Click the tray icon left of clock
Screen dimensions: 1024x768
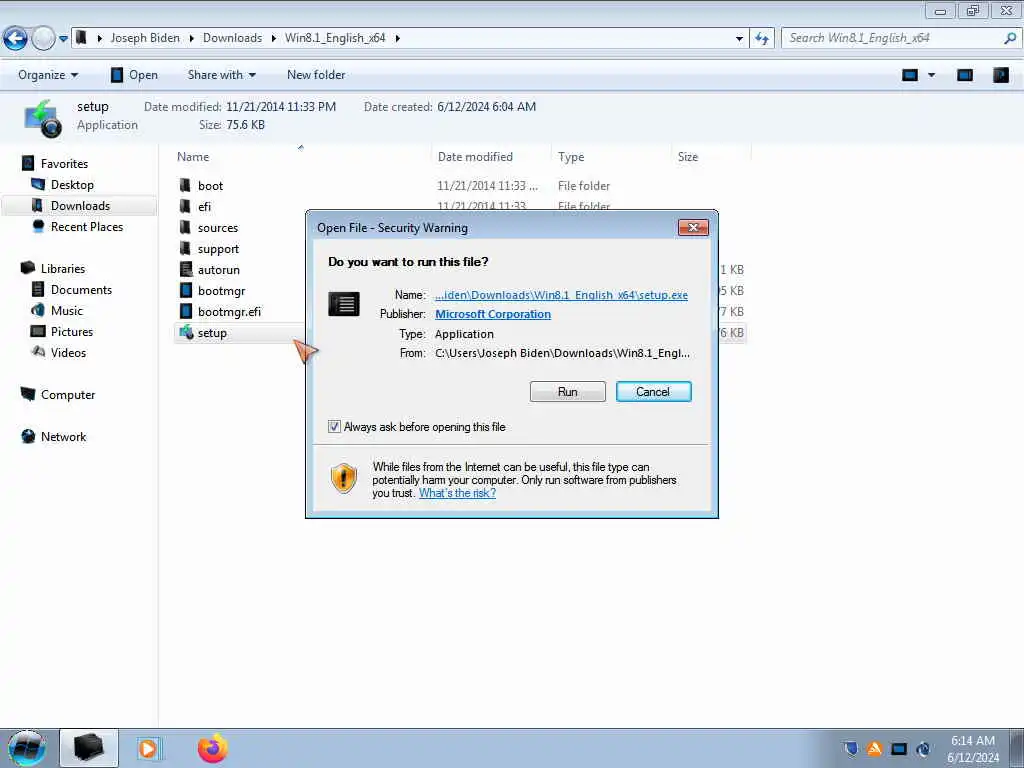pyautogui.click(x=923, y=749)
